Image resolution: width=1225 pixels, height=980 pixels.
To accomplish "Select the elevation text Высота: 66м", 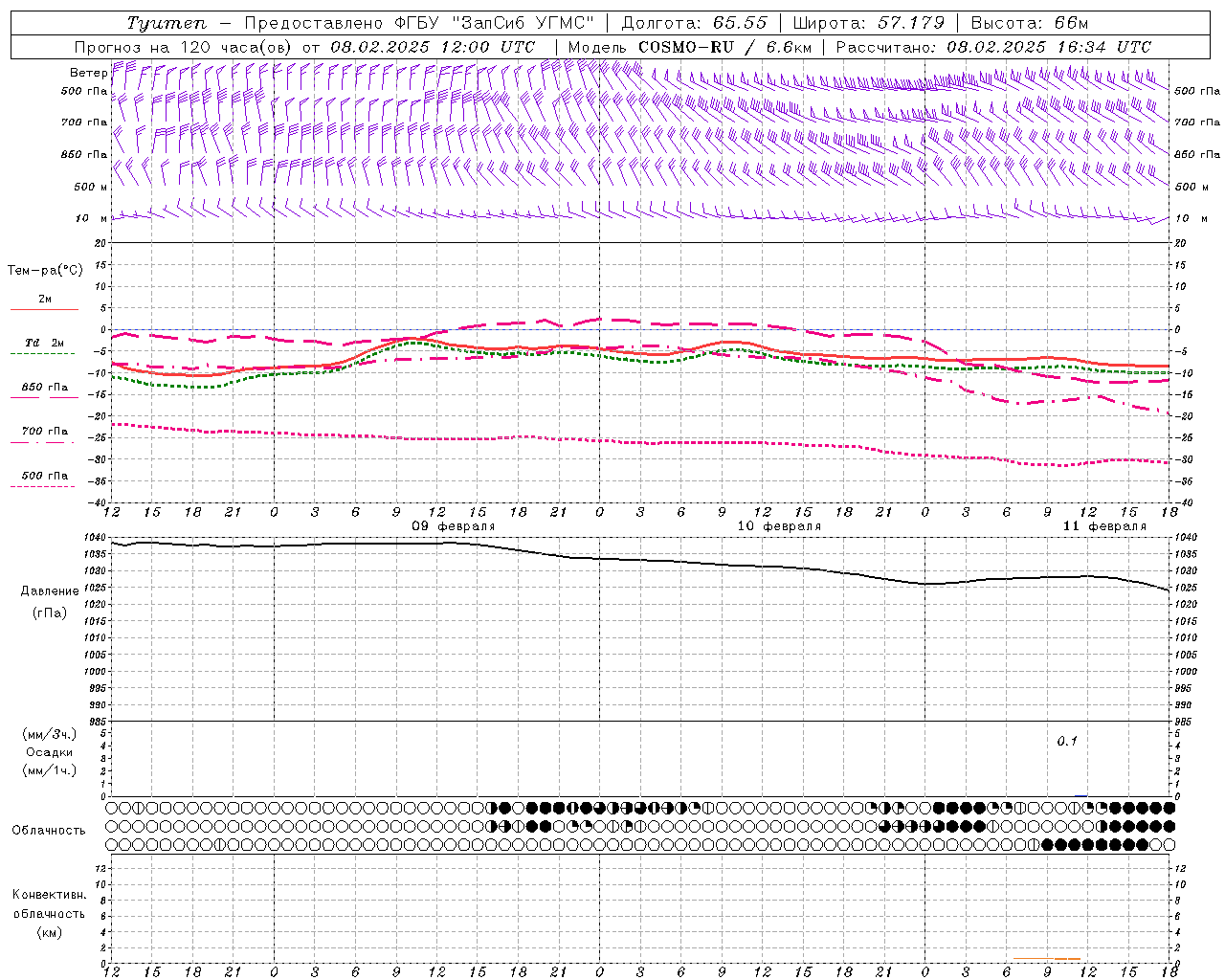I will (1029, 23).
